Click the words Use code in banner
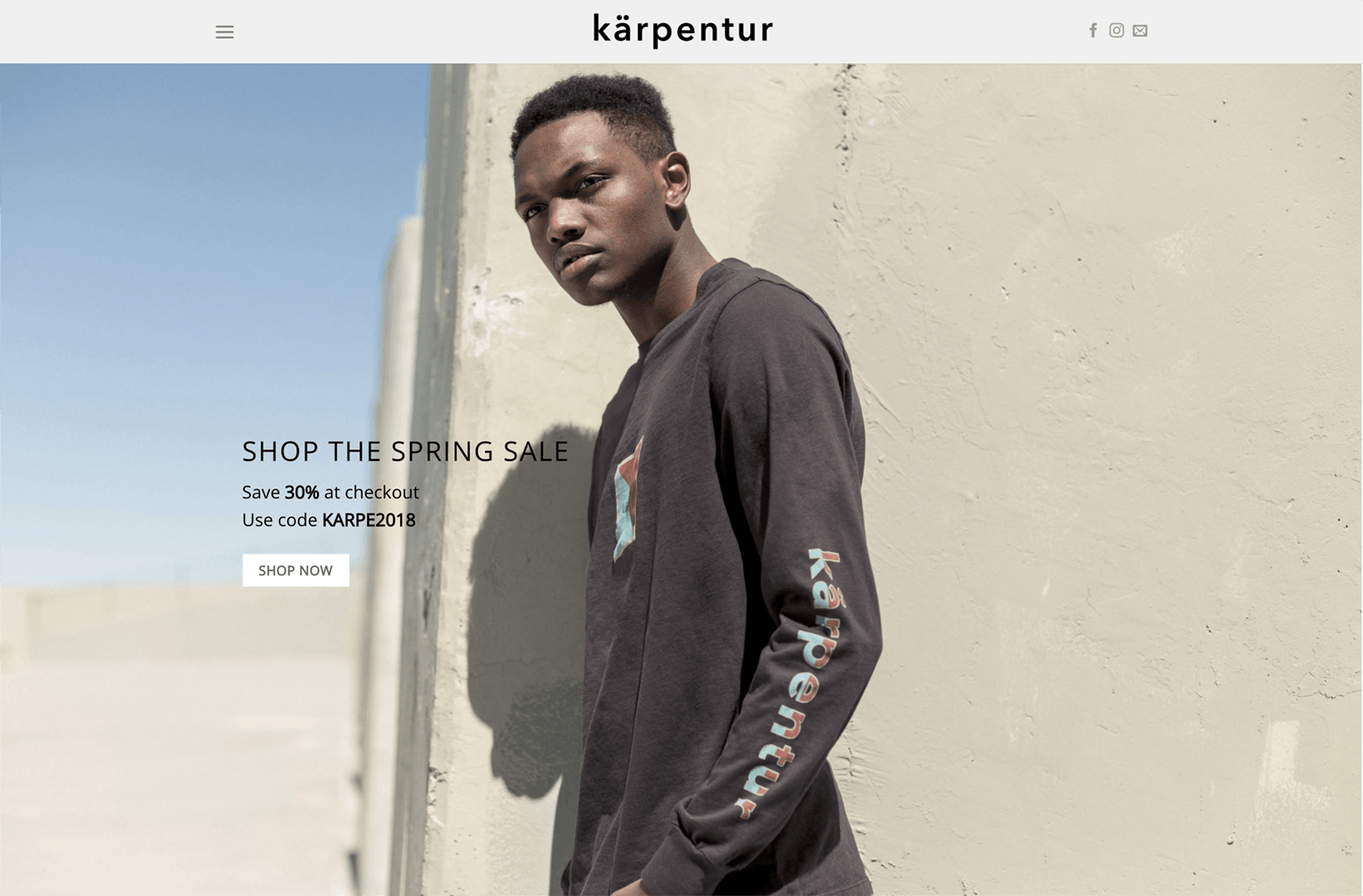This screenshot has width=1363, height=896. click(280, 520)
